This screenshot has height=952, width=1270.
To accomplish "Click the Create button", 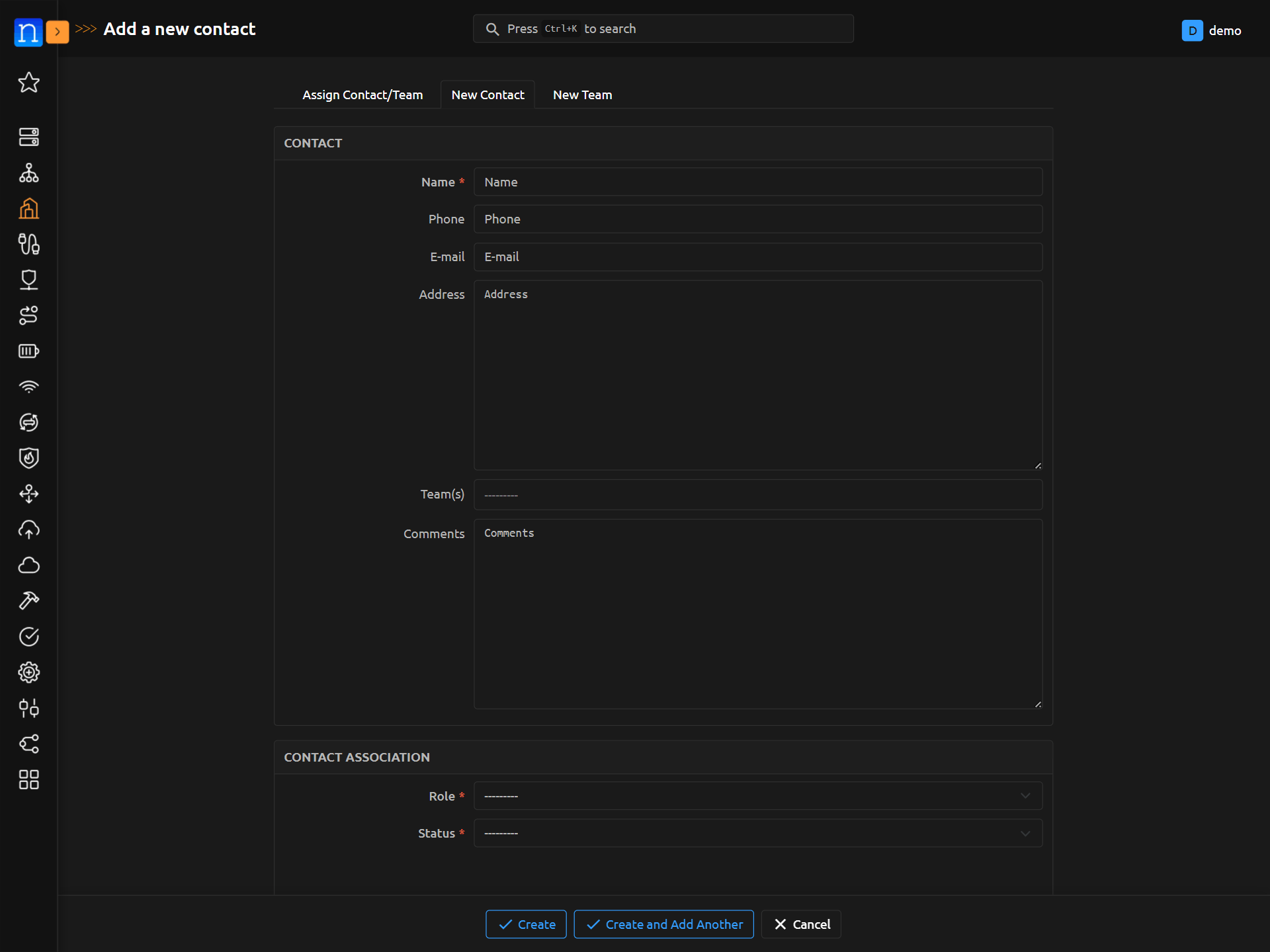I will click(526, 924).
